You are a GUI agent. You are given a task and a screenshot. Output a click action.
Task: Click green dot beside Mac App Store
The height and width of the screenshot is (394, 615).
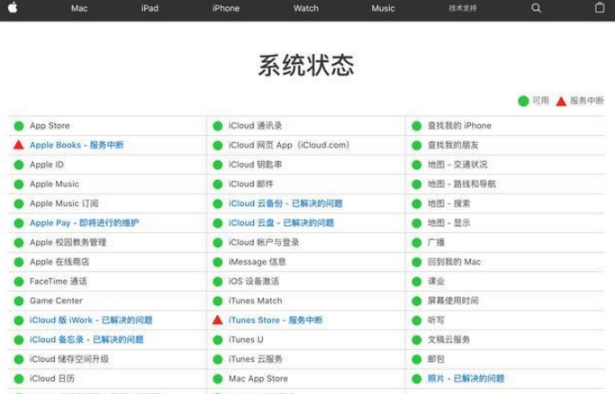pyautogui.click(x=218, y=379)
